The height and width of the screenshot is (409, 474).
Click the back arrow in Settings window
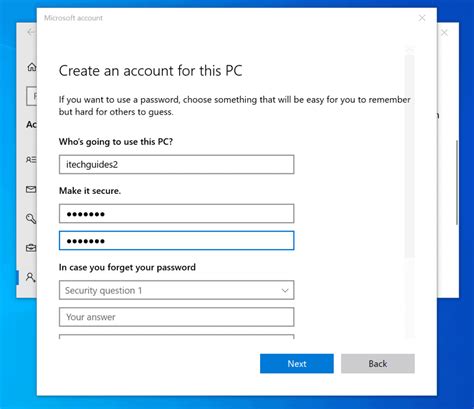31,32
